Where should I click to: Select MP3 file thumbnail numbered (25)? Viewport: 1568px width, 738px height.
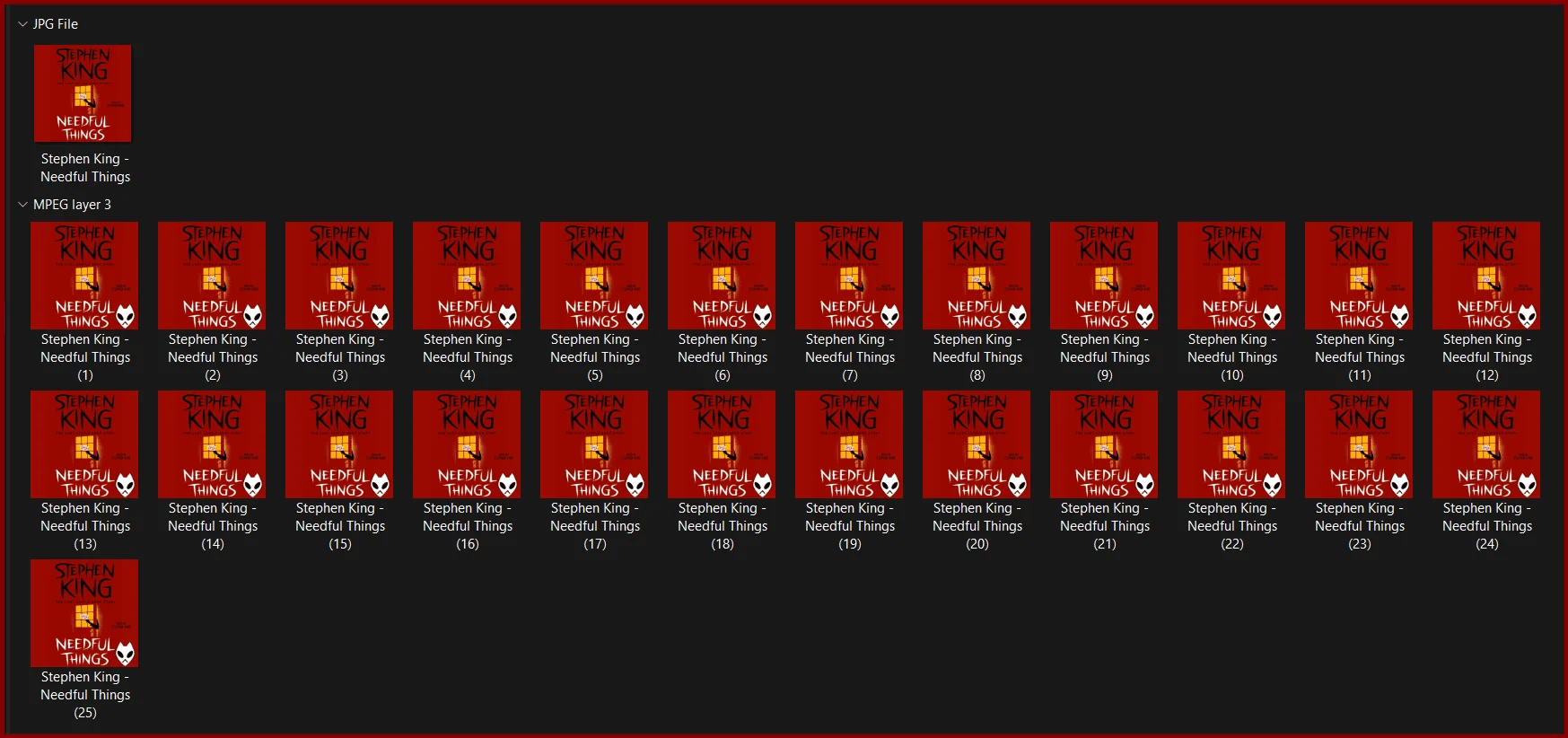click(84, 613)
